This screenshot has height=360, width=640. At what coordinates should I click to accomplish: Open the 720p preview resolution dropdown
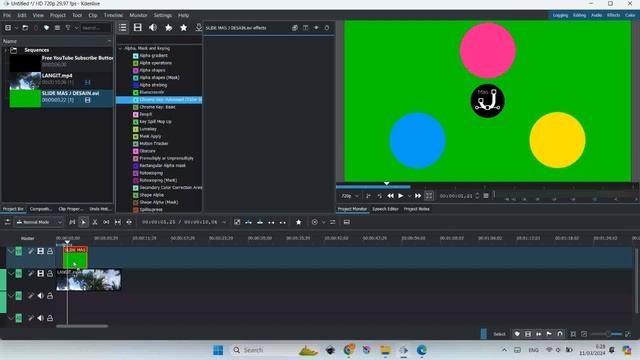pos(350,196)
